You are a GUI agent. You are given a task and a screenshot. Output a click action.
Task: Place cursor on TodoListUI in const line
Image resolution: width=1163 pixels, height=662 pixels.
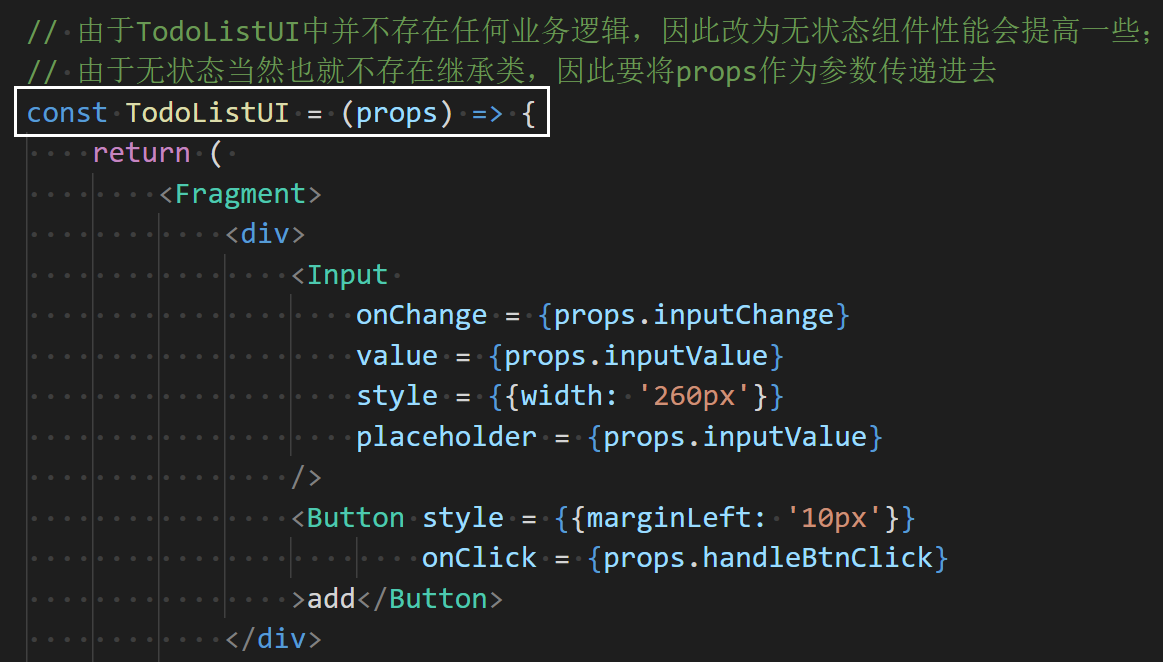pyautogui.click(x=208, y=113)
